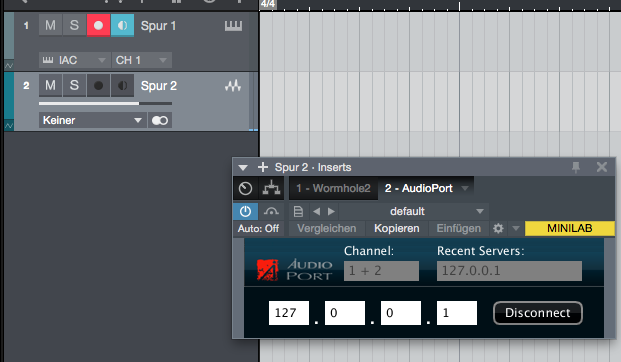
Task: Click AudioPort red logo
Action: pos(267,270)
